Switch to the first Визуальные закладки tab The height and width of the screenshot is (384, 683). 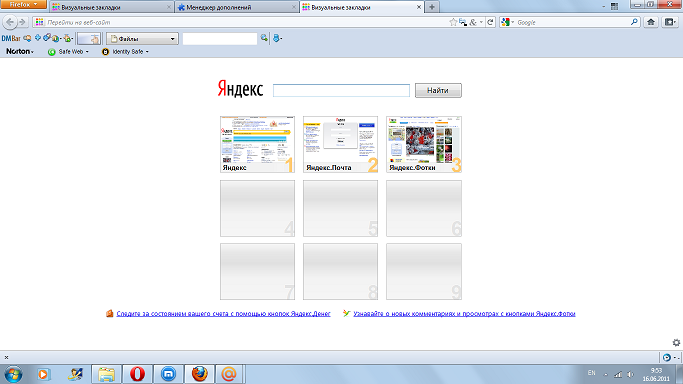click(x=111, y=7)
